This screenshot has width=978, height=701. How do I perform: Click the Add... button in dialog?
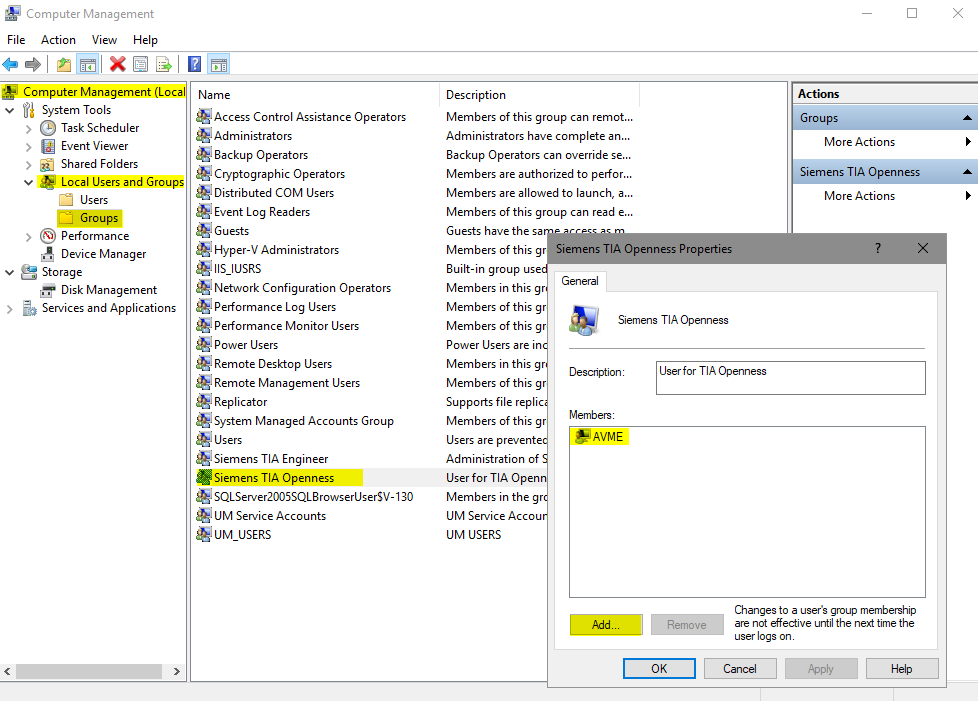pos(605,625)
